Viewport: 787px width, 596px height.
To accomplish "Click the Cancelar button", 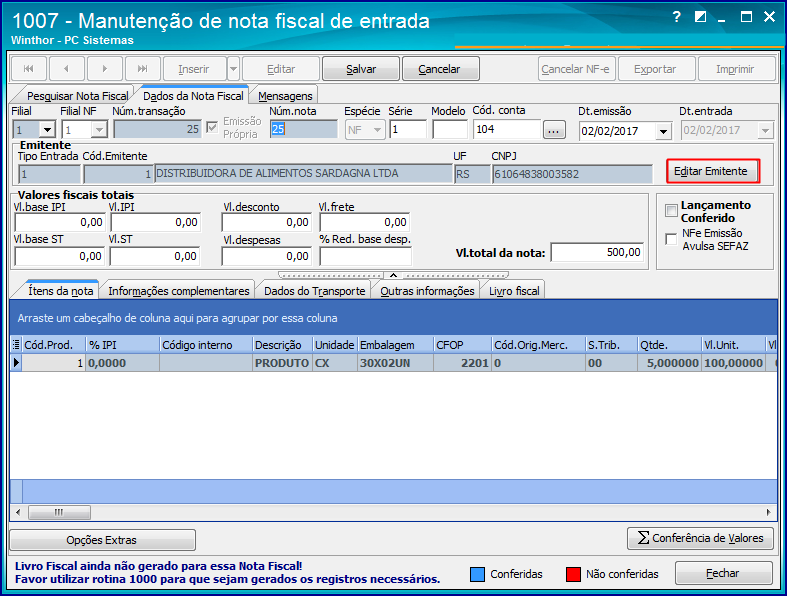I will tap(439, 69).
